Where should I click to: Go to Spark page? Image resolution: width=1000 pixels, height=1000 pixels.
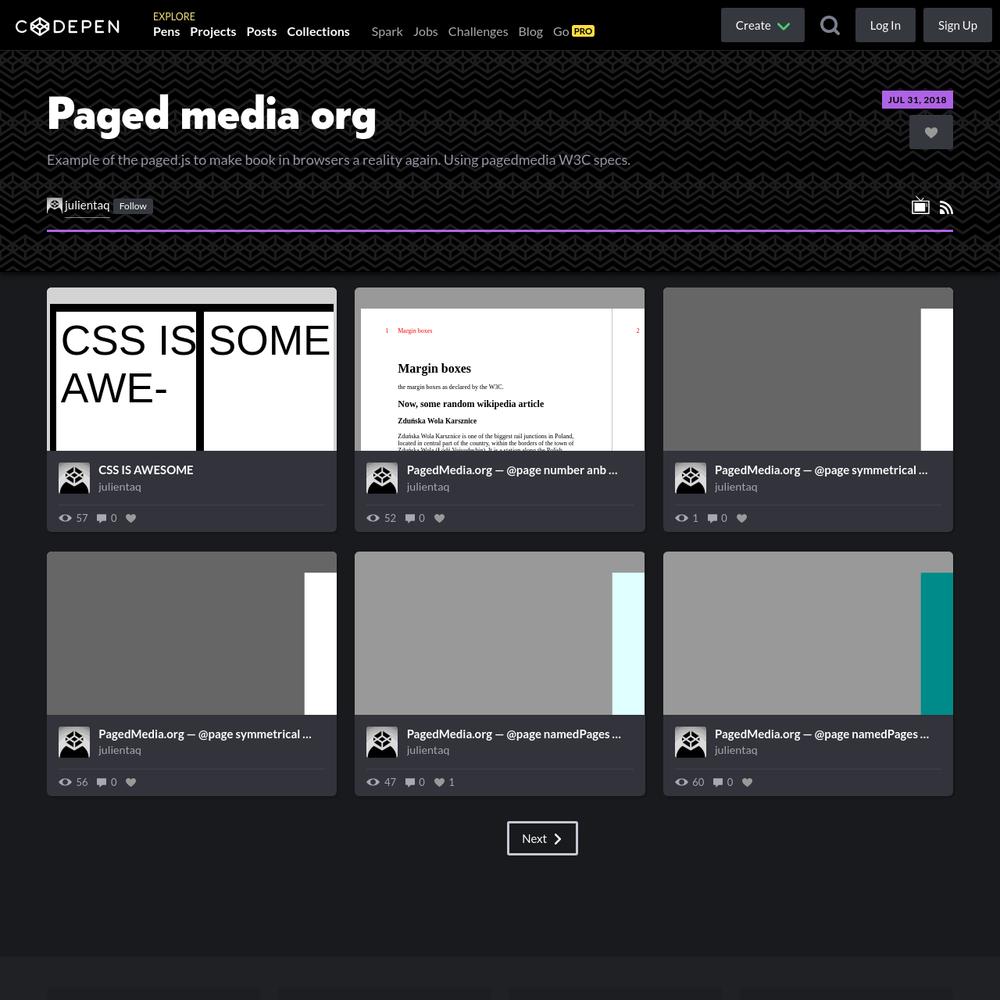coord(387,31)
